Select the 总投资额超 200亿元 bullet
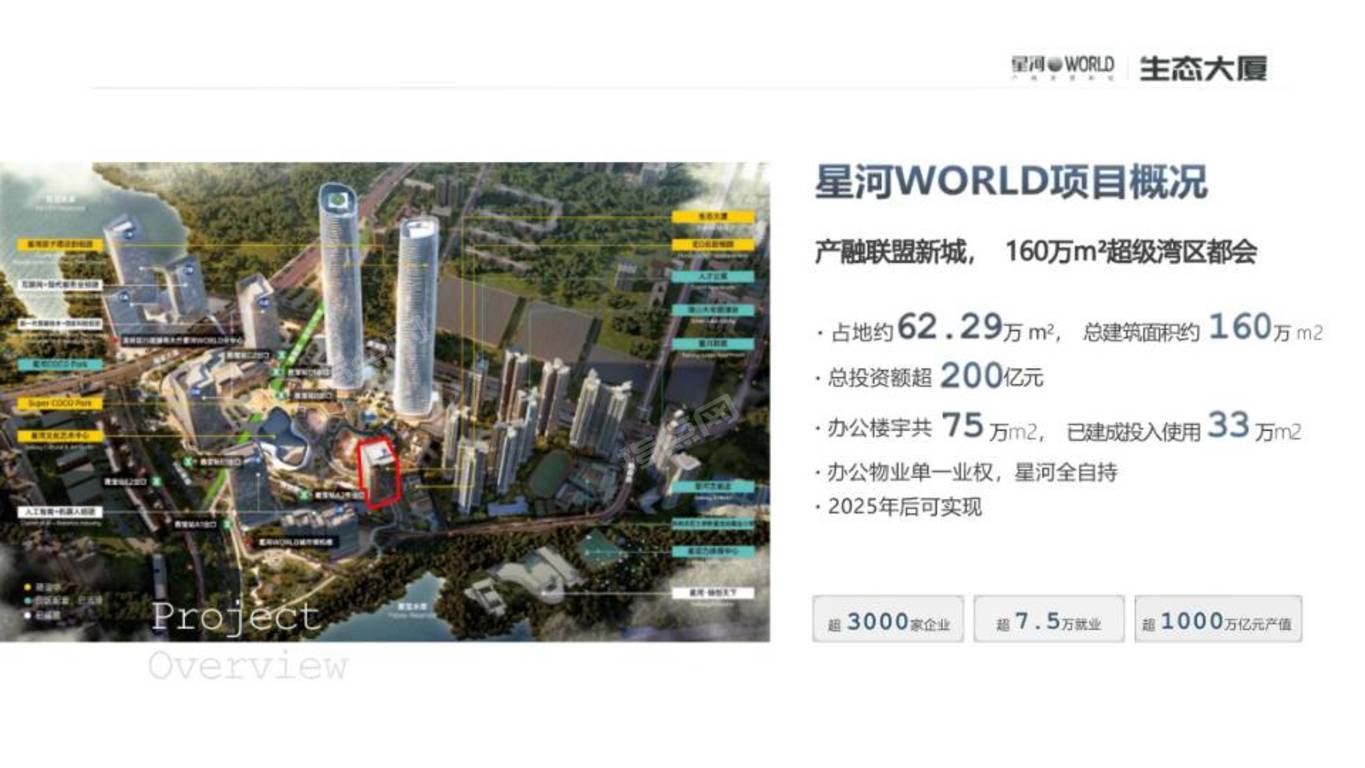Screen dimensions: 1365x768 (929, 376)
